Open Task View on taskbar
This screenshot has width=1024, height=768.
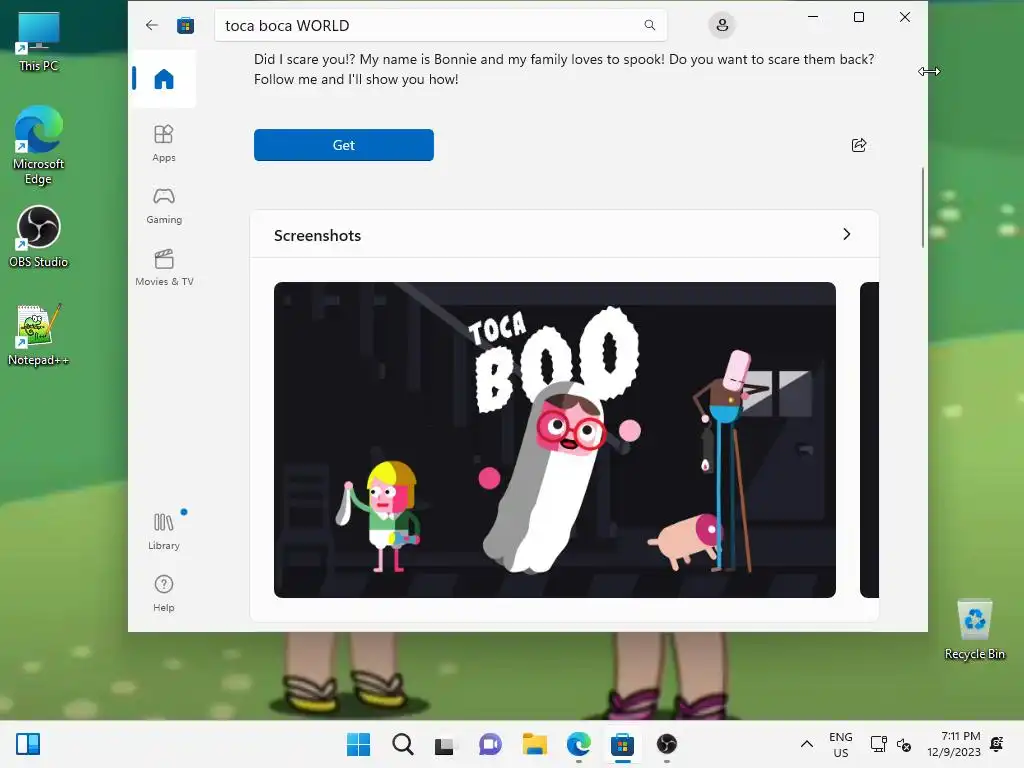446,744
